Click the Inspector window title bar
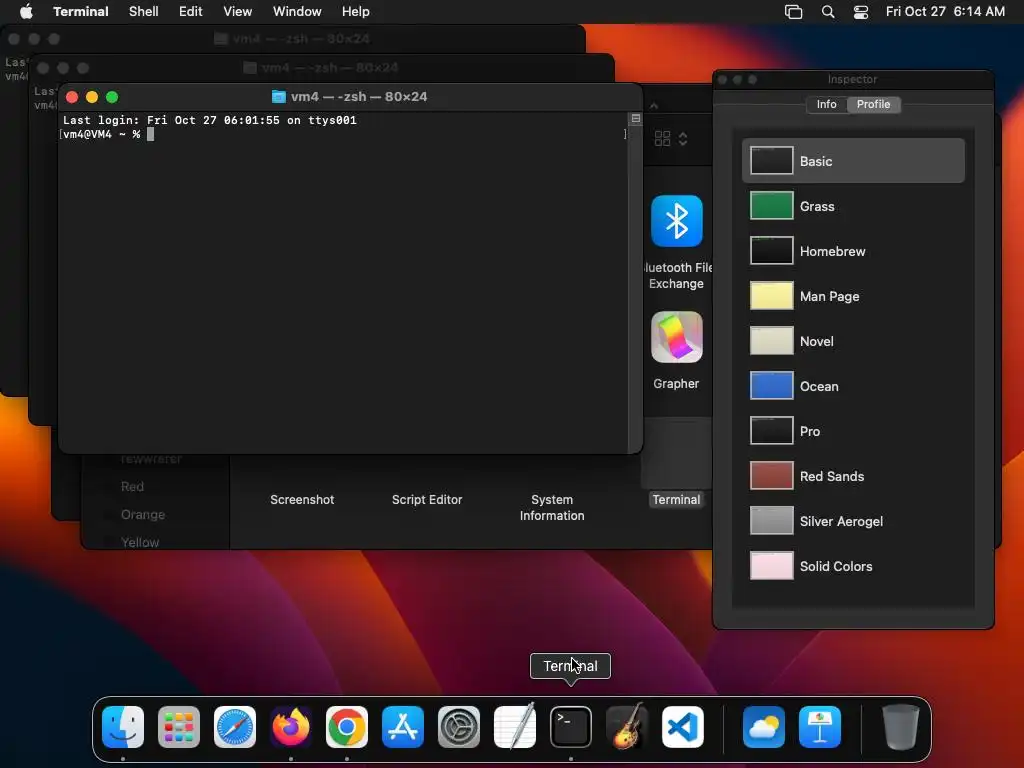This screenshot has height=768, width=1024. coord(853,79)
